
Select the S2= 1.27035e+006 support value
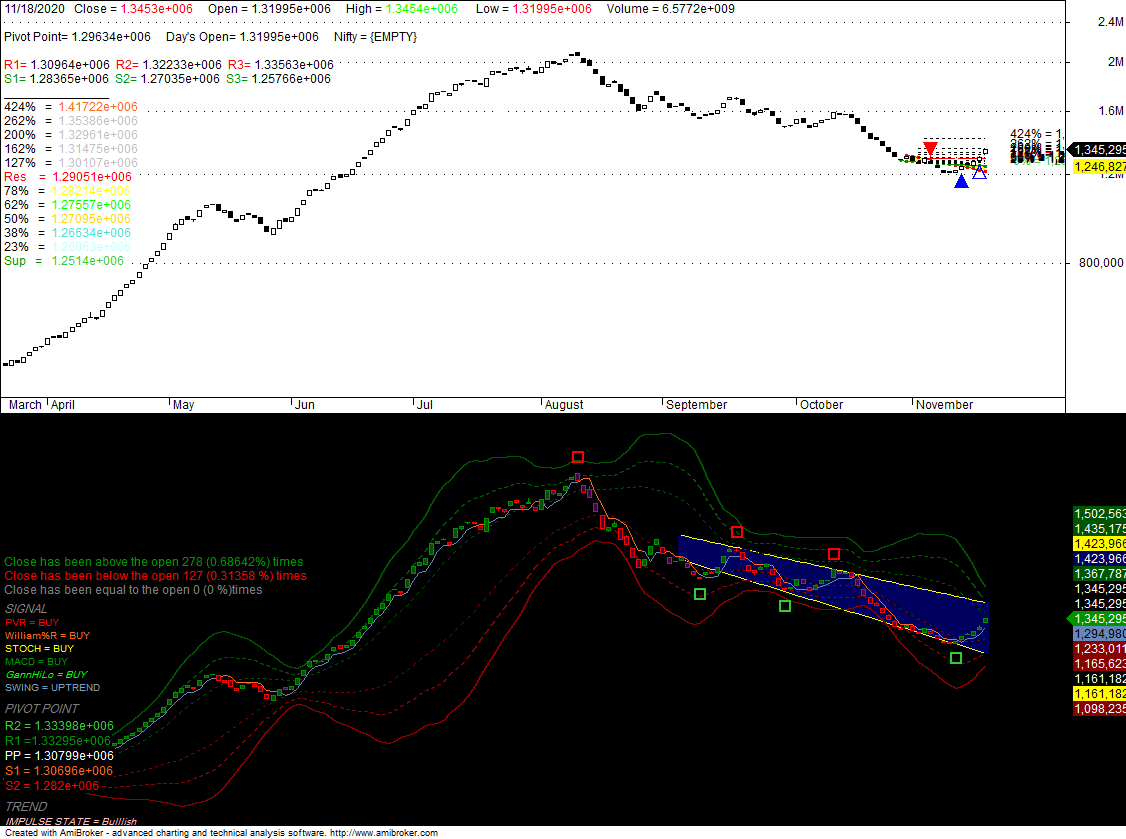coord(167,79)
